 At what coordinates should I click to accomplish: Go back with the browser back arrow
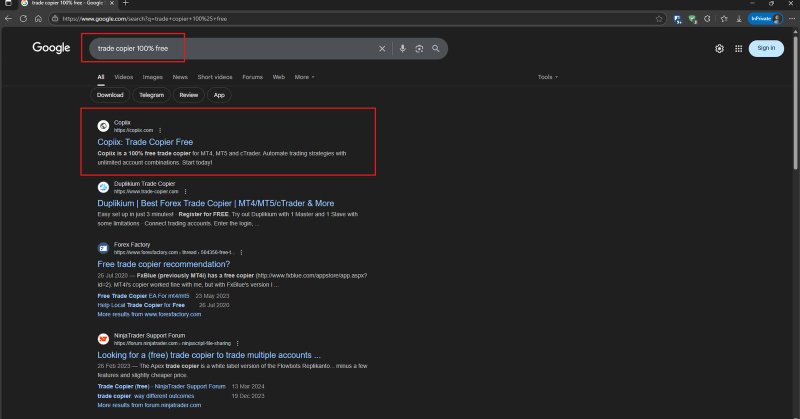(x=8, y=18)
